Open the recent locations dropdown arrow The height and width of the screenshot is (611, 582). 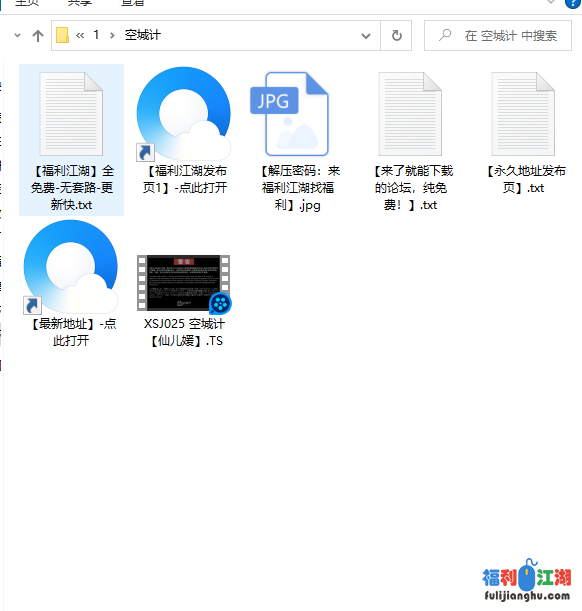click(17, 35)
